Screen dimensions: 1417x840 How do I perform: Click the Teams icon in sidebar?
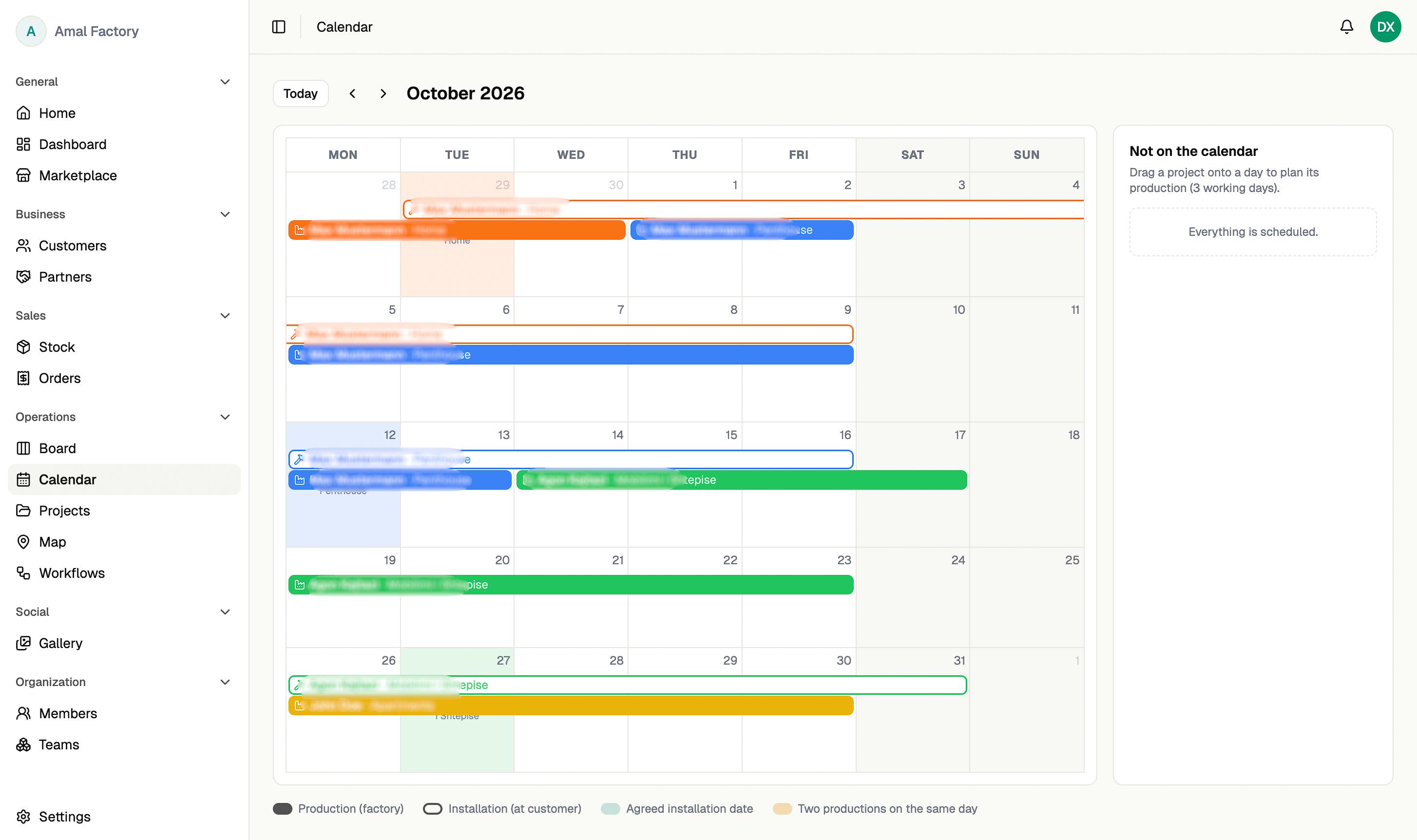coord(23,745)
